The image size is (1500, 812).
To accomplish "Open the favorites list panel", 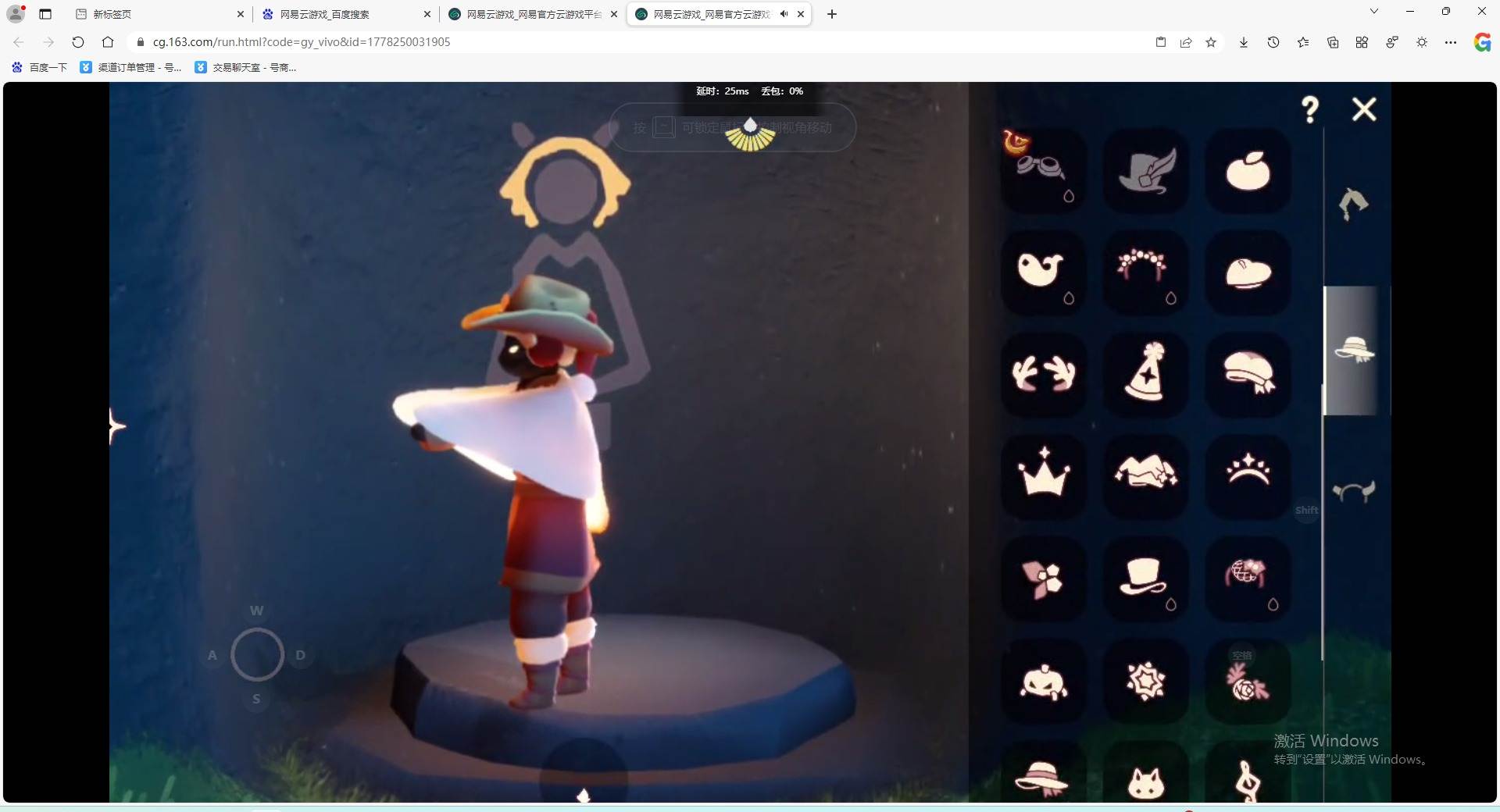I will pos(1303,42).
